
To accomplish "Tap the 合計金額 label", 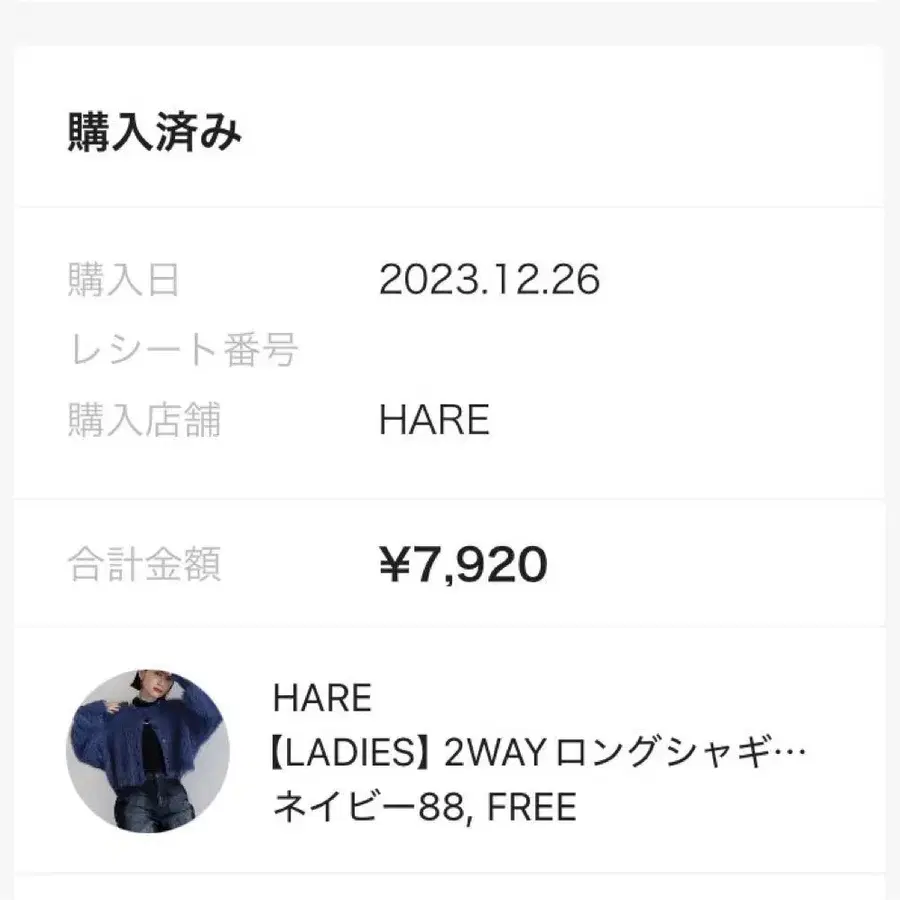I will point(144,565).
